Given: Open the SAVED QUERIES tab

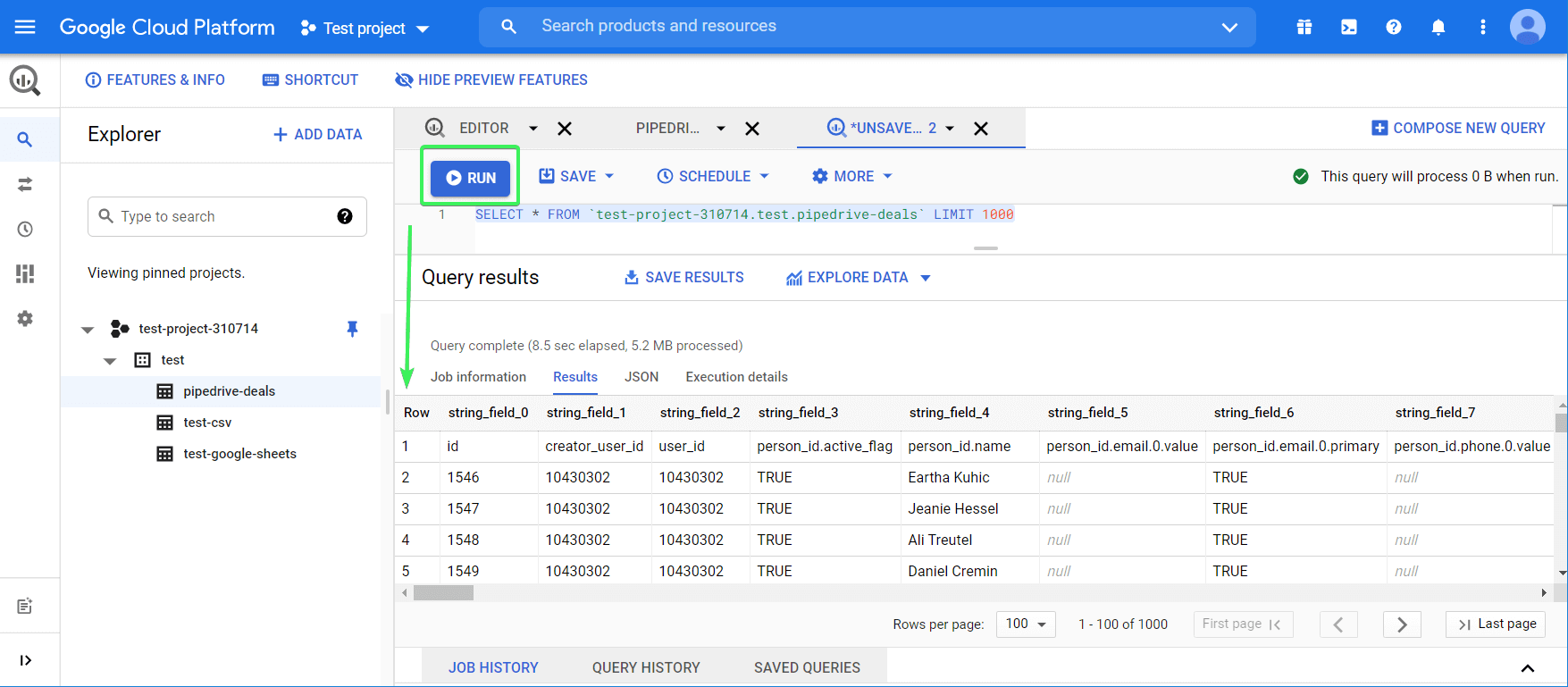Looking at the screenshot, I should pyautogui.click(x=807, y=668).
